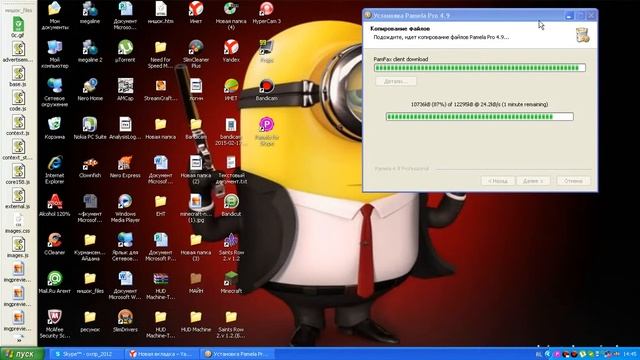640x360 pixels.
Task: Open CCleaner from the desktop
Action: coord(55,244)
